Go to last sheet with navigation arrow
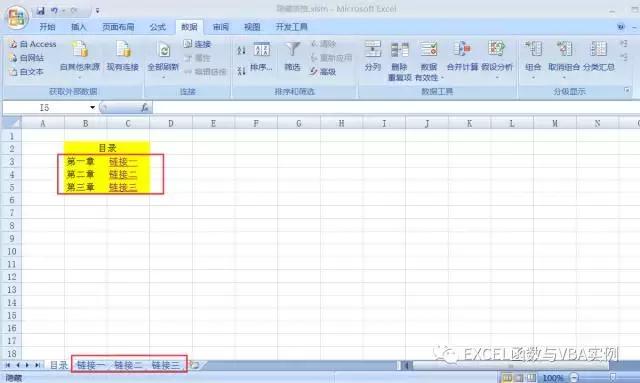The height and width of the screenshot is (383, 640). [x=37, y=365]
